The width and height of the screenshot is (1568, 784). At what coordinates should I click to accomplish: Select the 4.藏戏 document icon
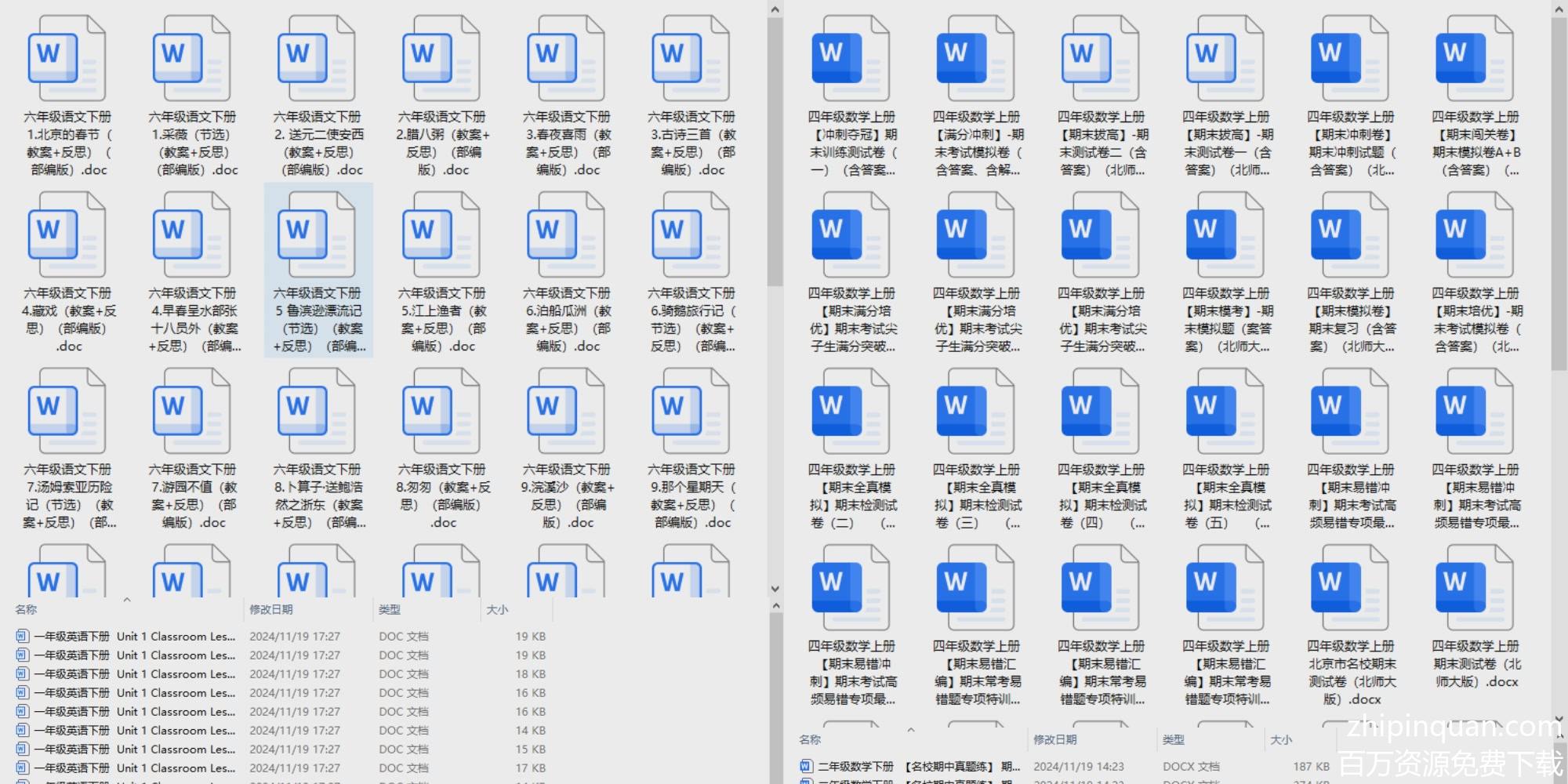click(x=67, y=235)
